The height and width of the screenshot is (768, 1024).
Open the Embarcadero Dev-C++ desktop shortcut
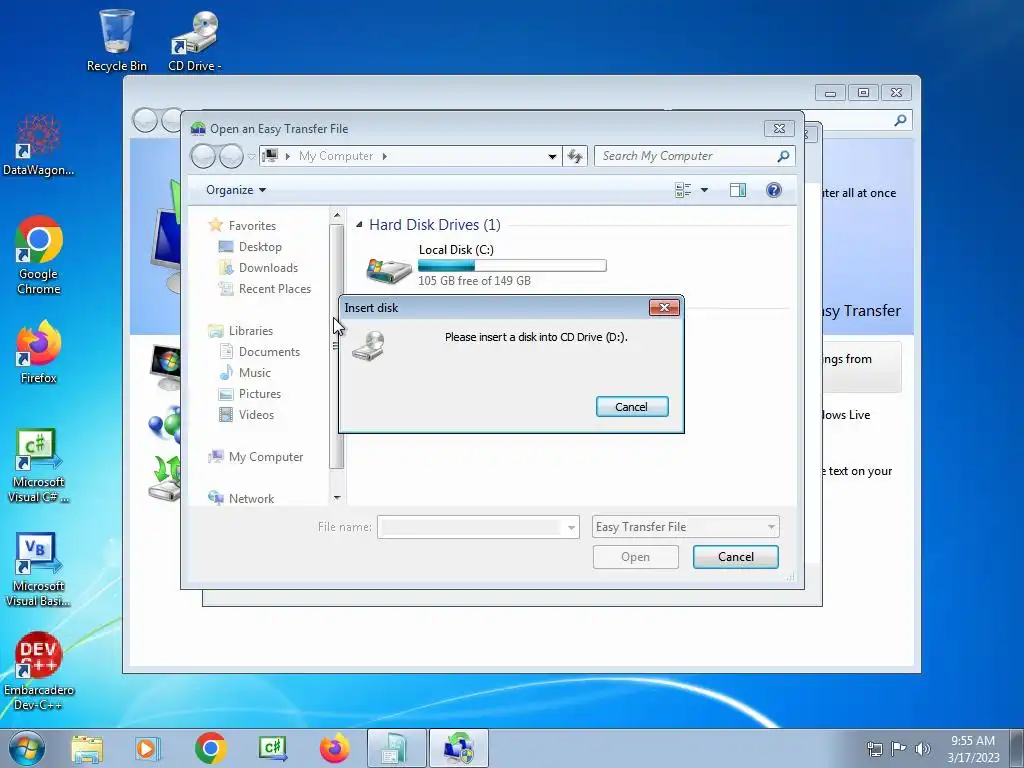(39, 671)
